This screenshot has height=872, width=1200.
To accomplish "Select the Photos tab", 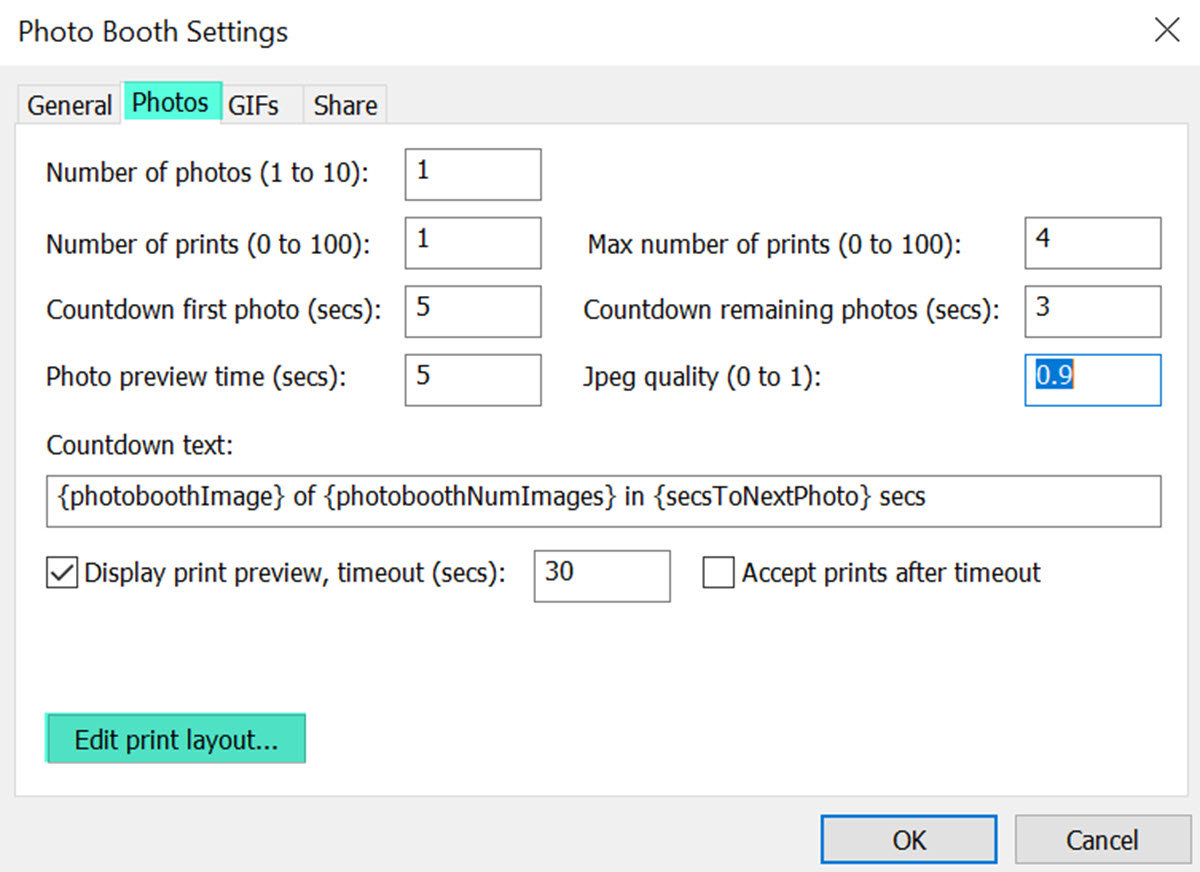I will pos(171,102).
